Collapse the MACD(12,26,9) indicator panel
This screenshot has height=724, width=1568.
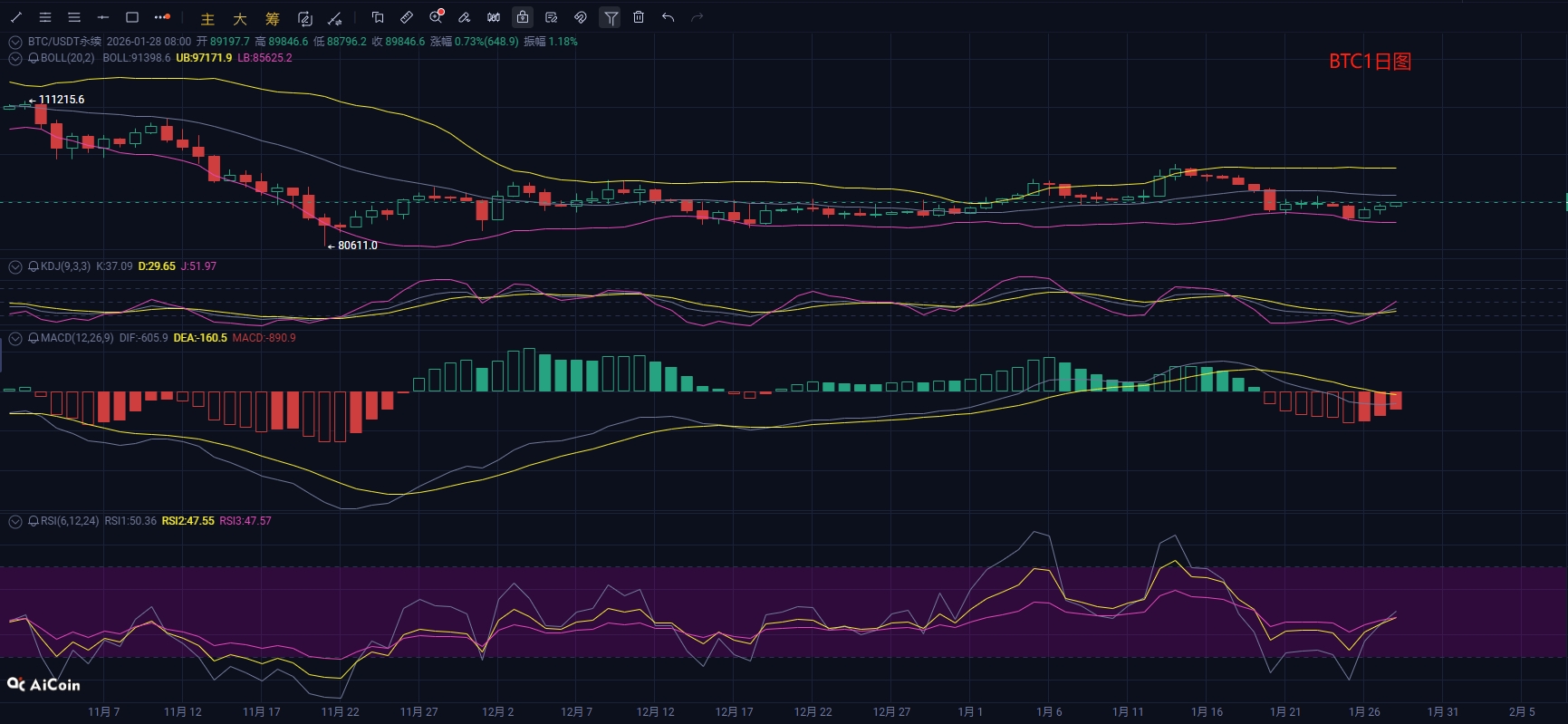(15, 338)
